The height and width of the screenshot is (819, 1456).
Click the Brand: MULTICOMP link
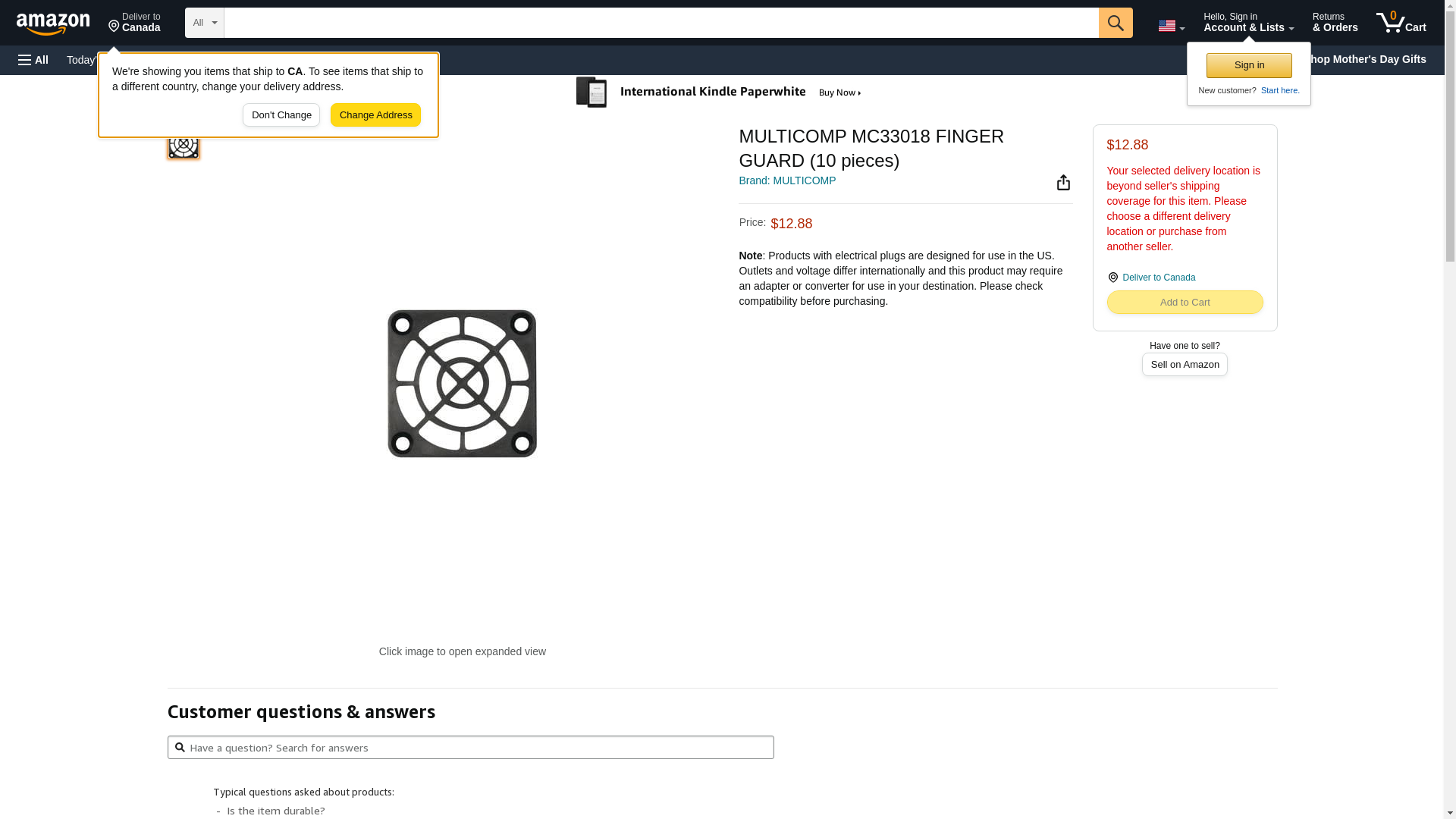pyautogui.click(x=787, y=180)
